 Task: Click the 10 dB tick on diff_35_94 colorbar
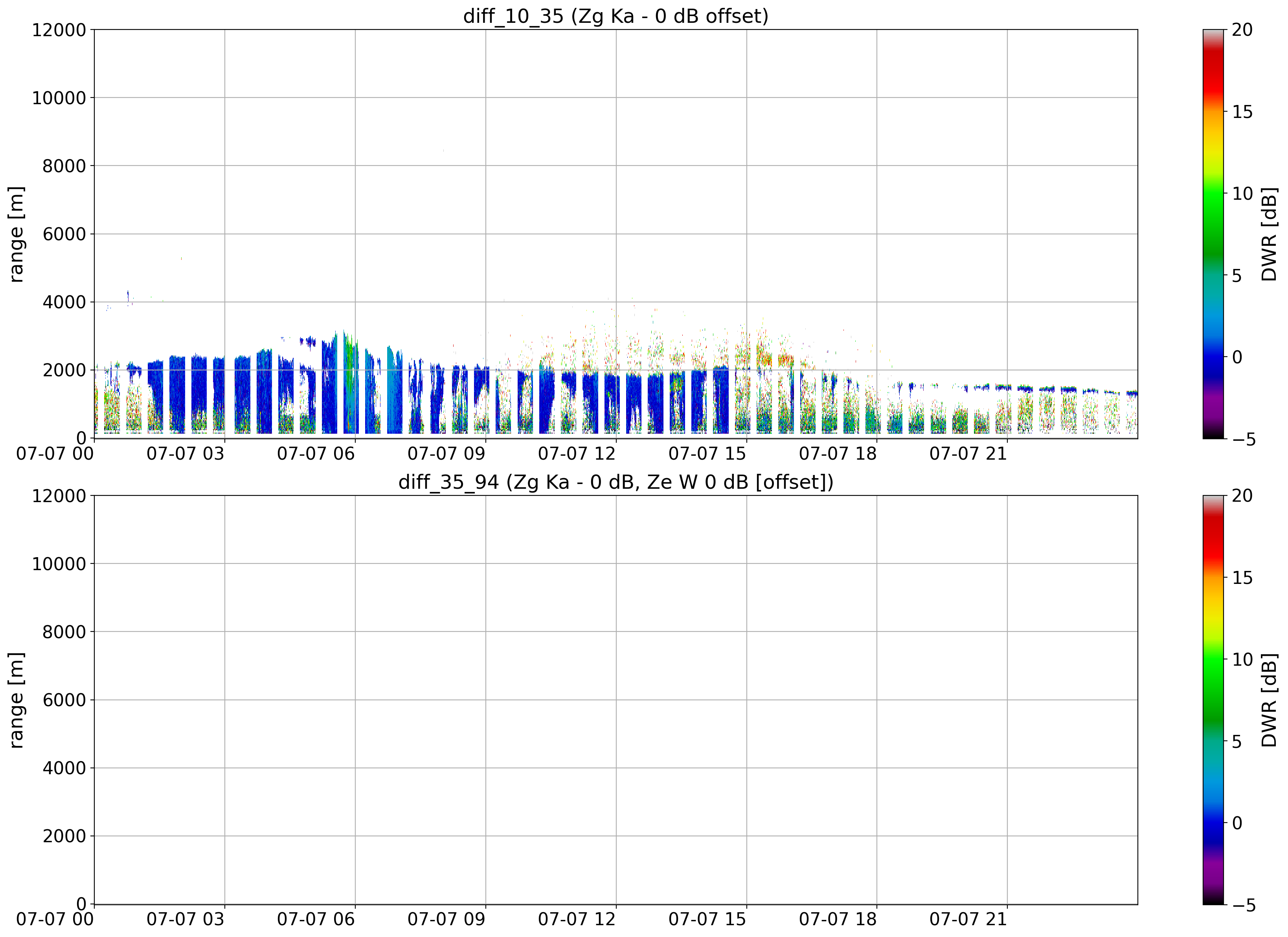pyautogui.click(x=1242, y=660)
